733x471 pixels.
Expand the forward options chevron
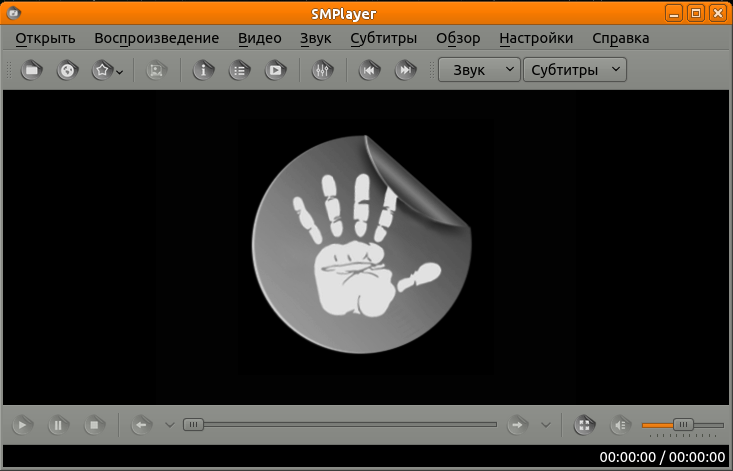pos(546,425)
